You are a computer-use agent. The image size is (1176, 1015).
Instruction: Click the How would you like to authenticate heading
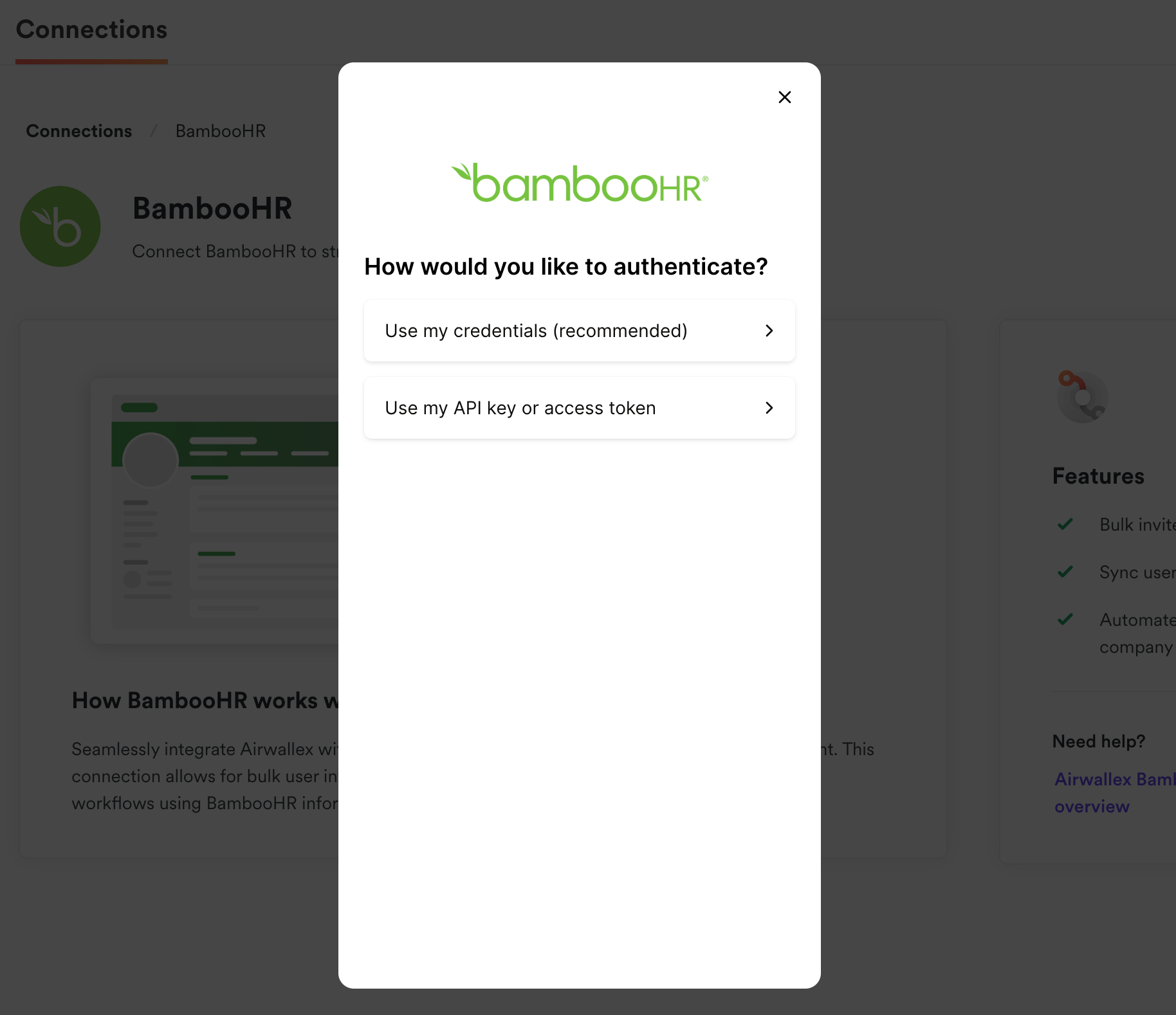point(565,267)
